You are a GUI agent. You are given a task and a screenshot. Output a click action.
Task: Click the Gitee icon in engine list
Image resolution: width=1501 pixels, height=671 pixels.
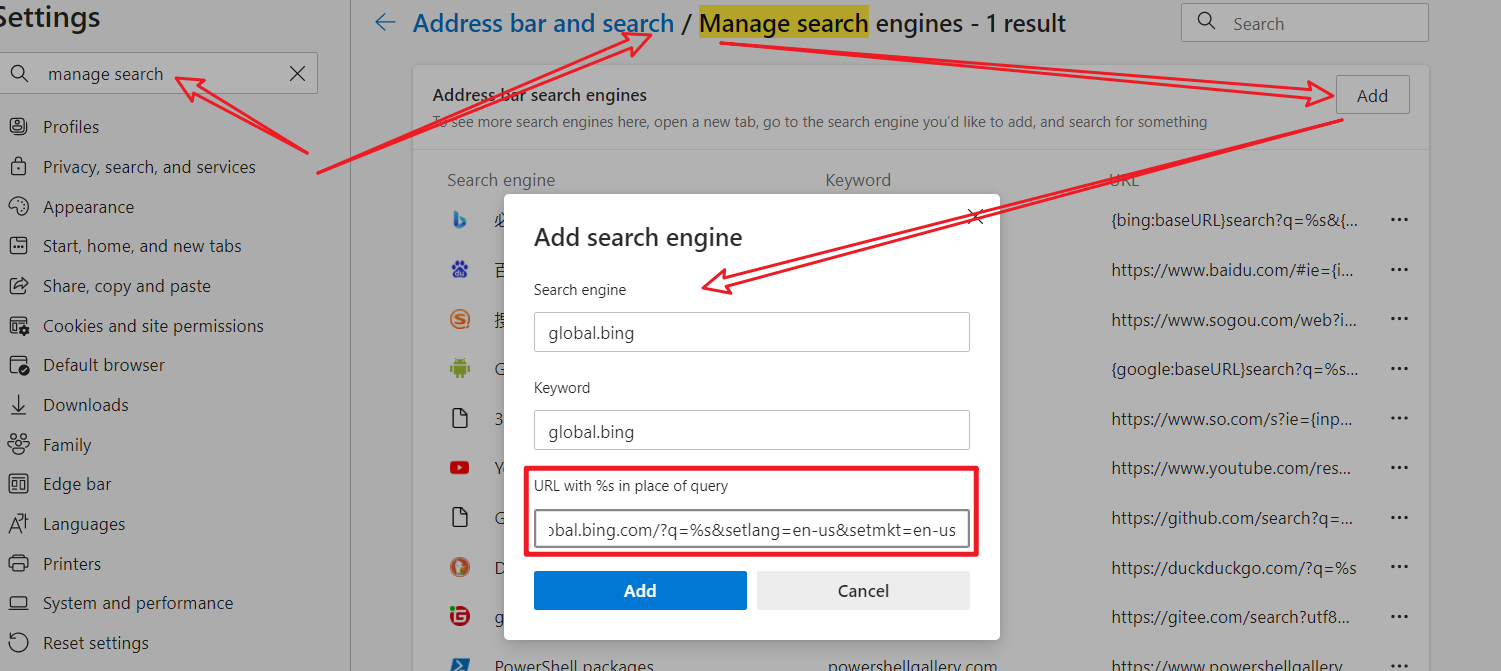[459, 617]
